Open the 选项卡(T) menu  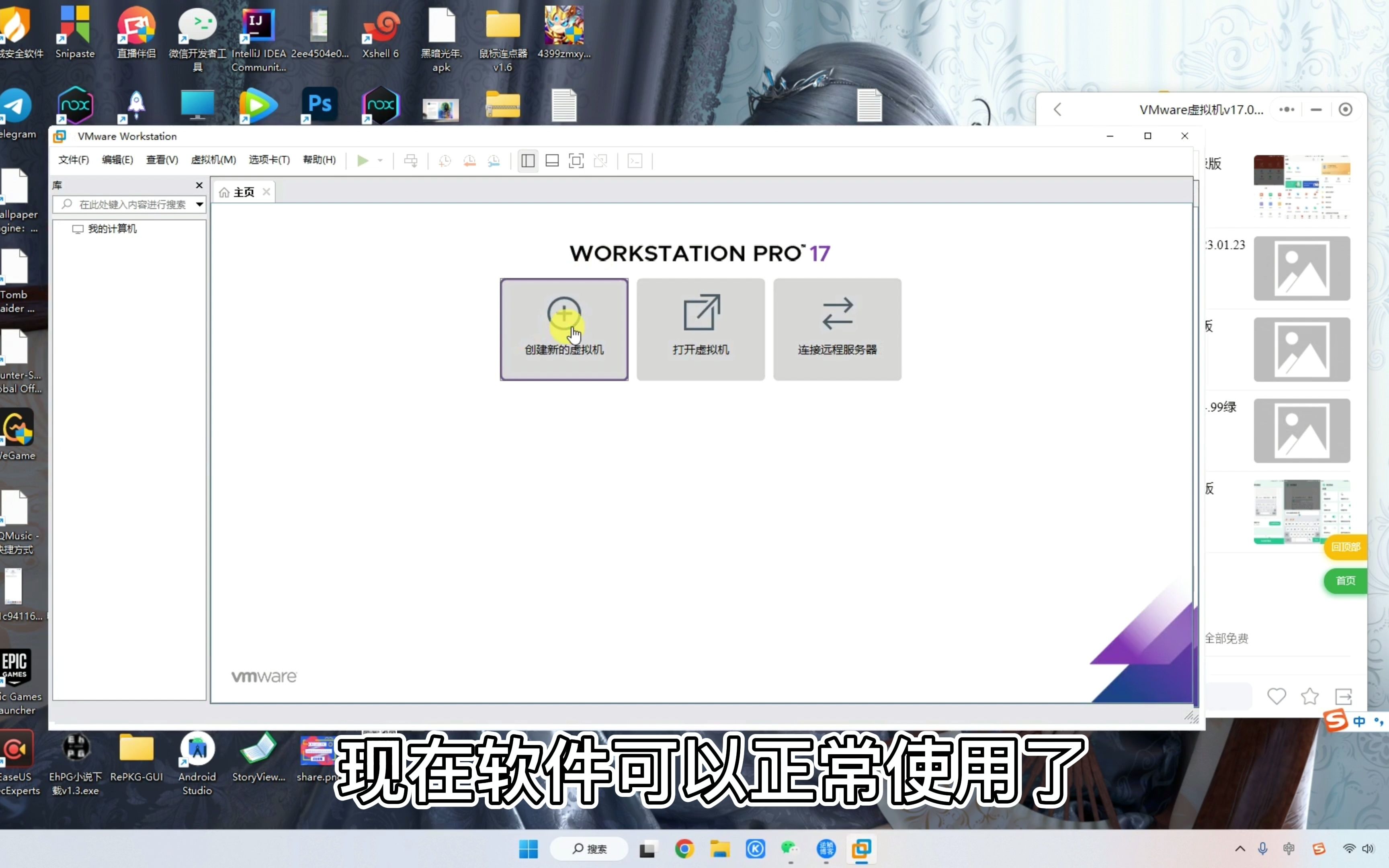pyautogui.click(x=269, y=160)
